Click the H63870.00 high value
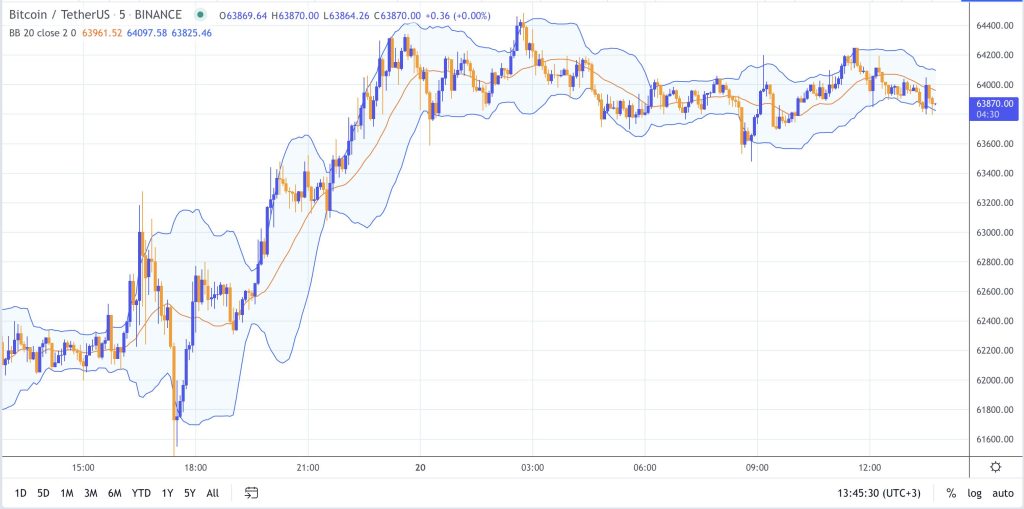This screenshot has width=1024, height=509. pos(296,16)
